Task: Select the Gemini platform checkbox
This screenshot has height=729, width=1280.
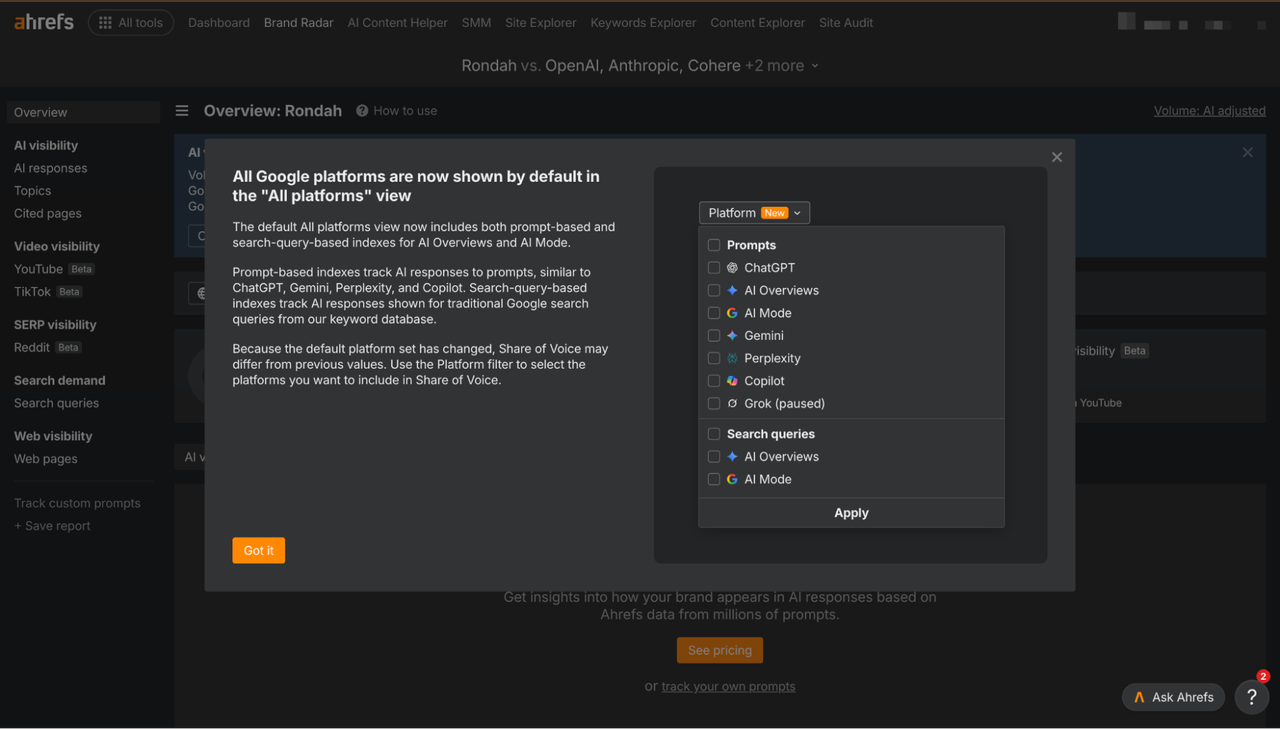Action: pyautogui.click(x=714, y=336)
